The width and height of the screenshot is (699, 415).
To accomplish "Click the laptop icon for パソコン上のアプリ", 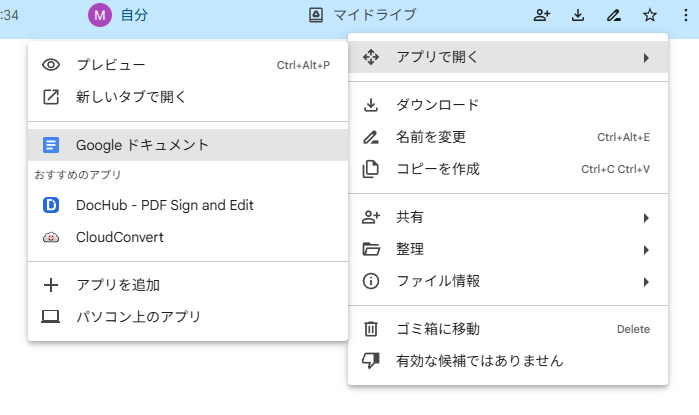I will point(51,316).
